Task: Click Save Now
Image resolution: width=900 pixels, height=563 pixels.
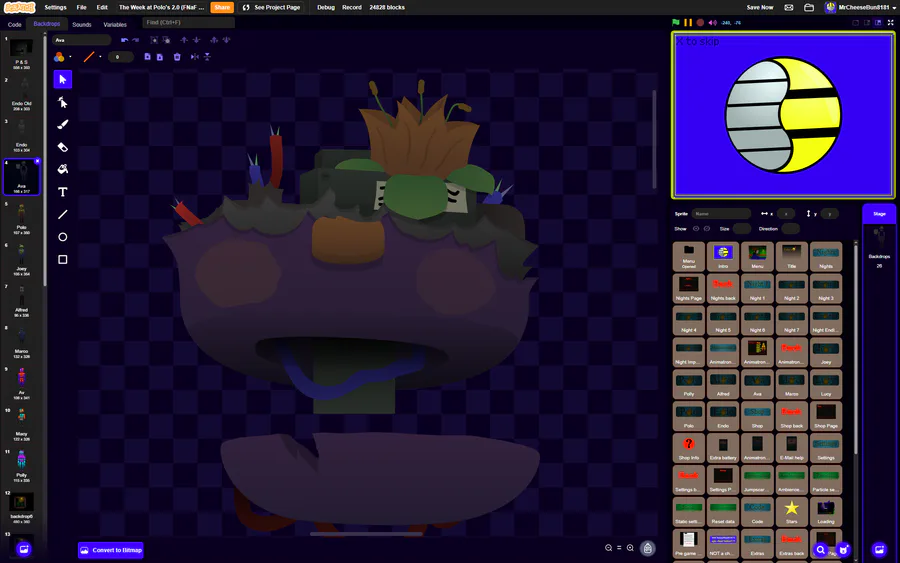Action: [x=760, y=7]
